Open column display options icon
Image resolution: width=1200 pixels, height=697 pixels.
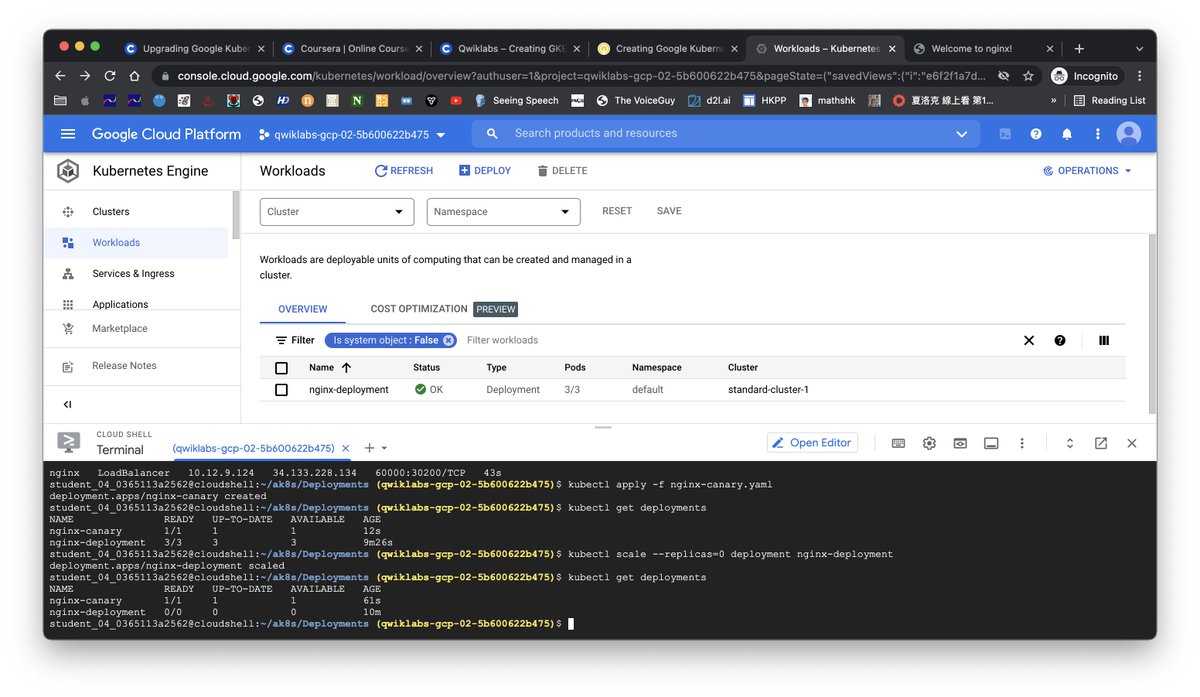click(x=1104, y=340)
